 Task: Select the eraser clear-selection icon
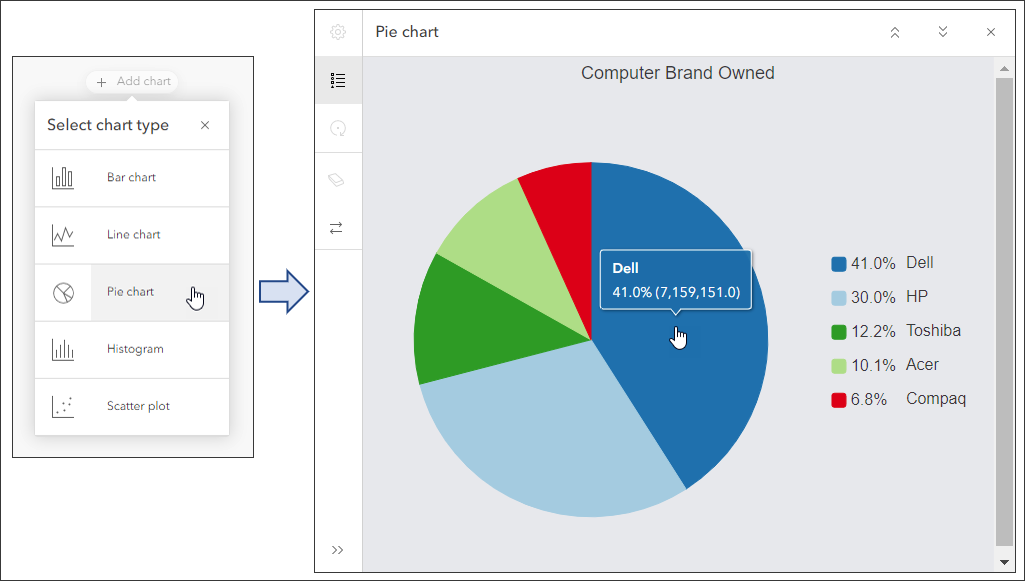[x=338, y=179]
